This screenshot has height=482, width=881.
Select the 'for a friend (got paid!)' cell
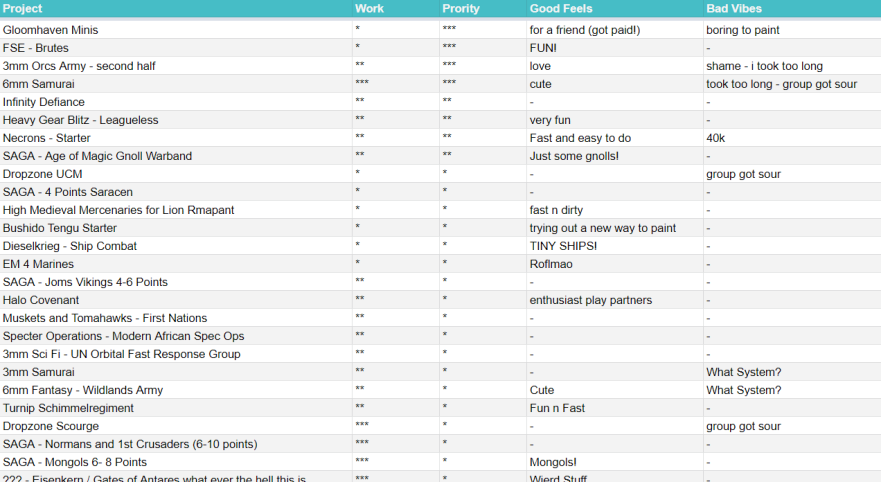point(584,30)
